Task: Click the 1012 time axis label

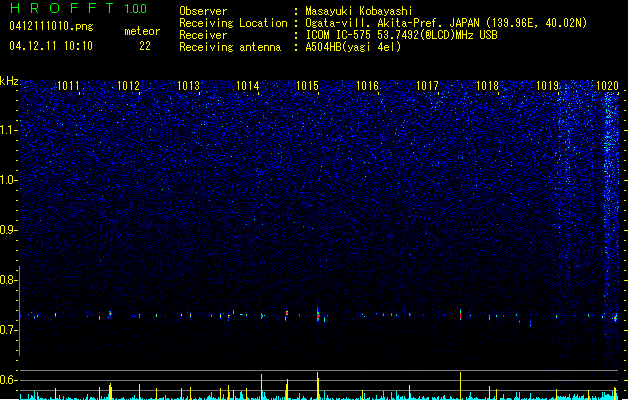Action: (128, 86)
